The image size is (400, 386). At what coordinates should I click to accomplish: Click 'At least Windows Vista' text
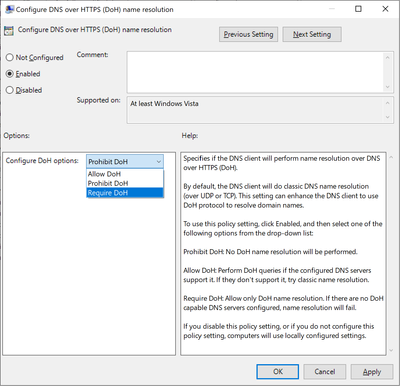coord(164,104)
